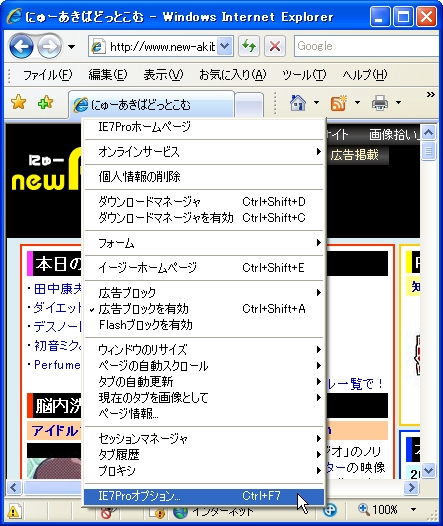Click horizontal scrollbar right arrow
Viewport: 443px width, 526px height.
pos(411,487)
